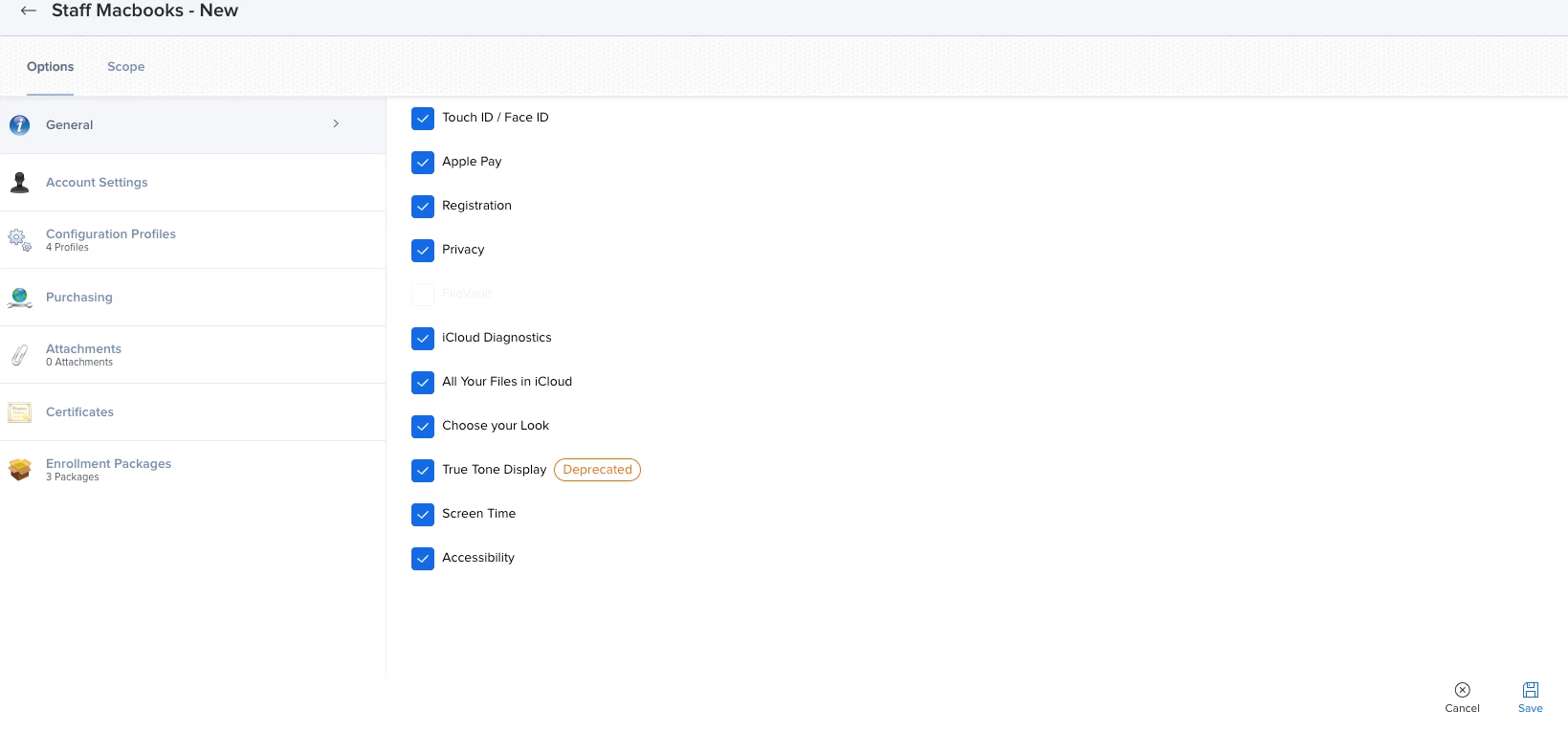Uncheck the Screen Time checkbox
Viewport: 1568px width, 732px height.
tap(423, 514)
